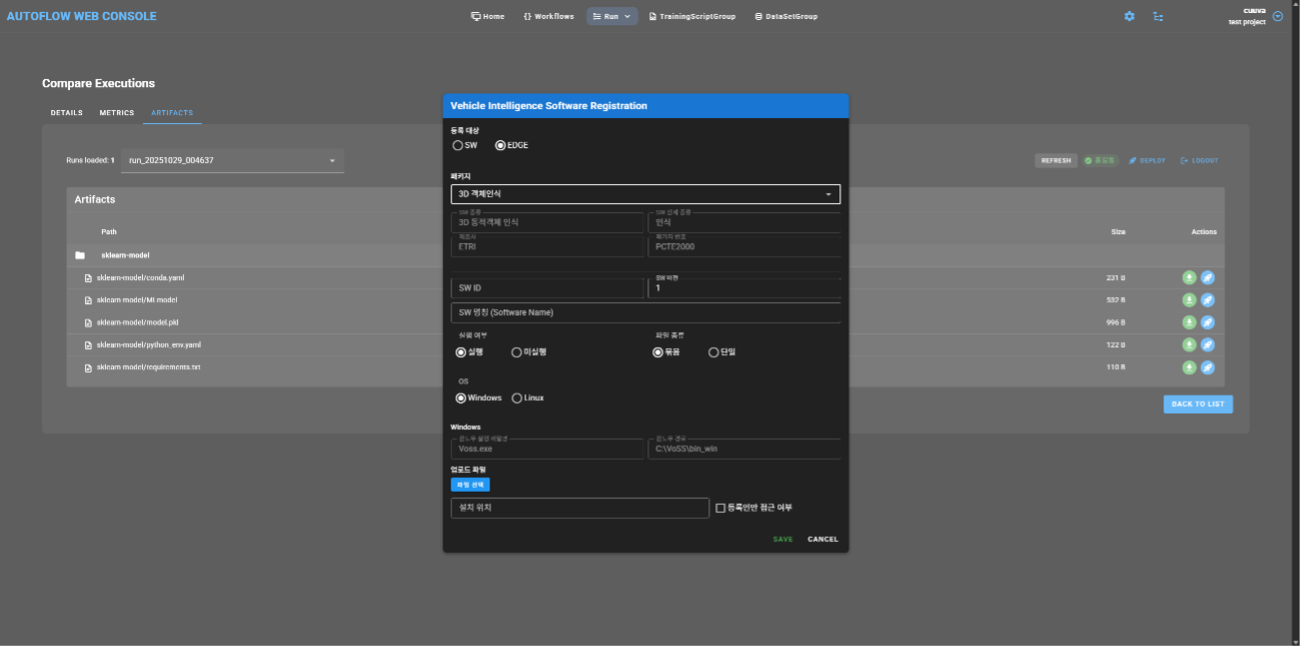Image resolution: width=1304 pixels, height=650 pixels.
Task: Click the SW ID input field
Action: [x=547, y=288]
